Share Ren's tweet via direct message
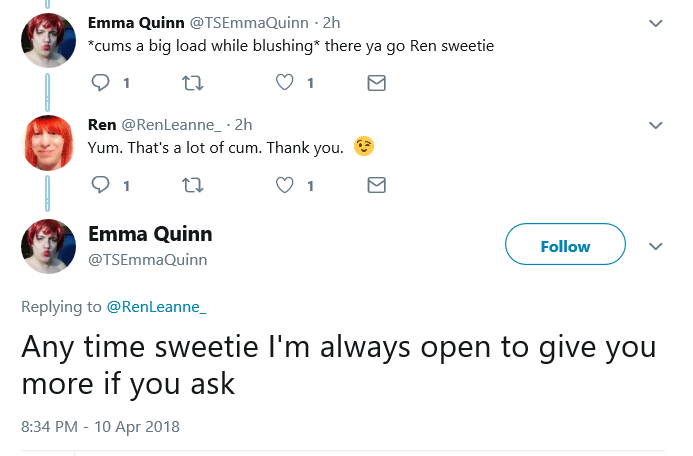Screen dimensions: 693x456 click(376, 185)
